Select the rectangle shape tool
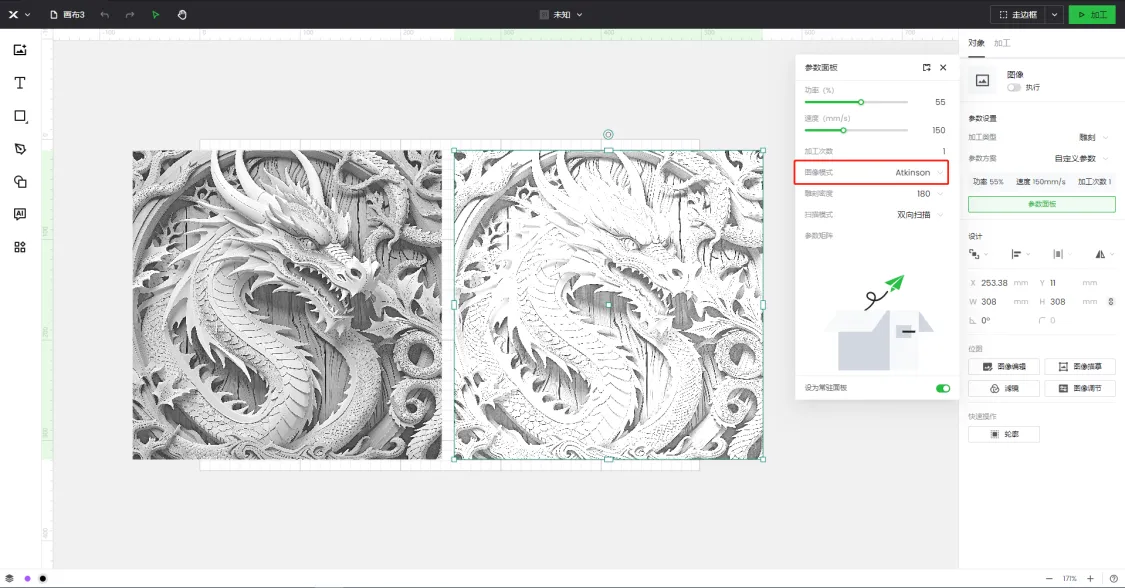 pos(20,116)
